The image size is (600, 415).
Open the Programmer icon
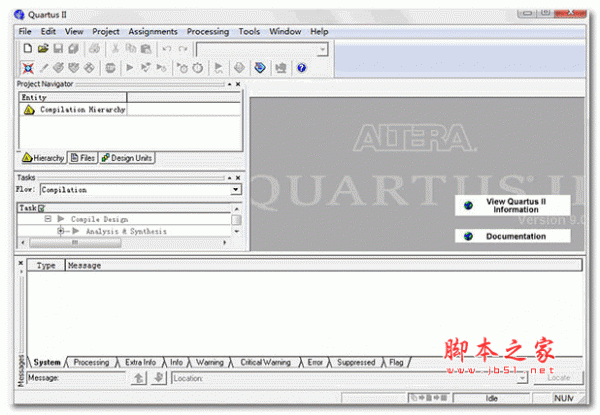260,68
